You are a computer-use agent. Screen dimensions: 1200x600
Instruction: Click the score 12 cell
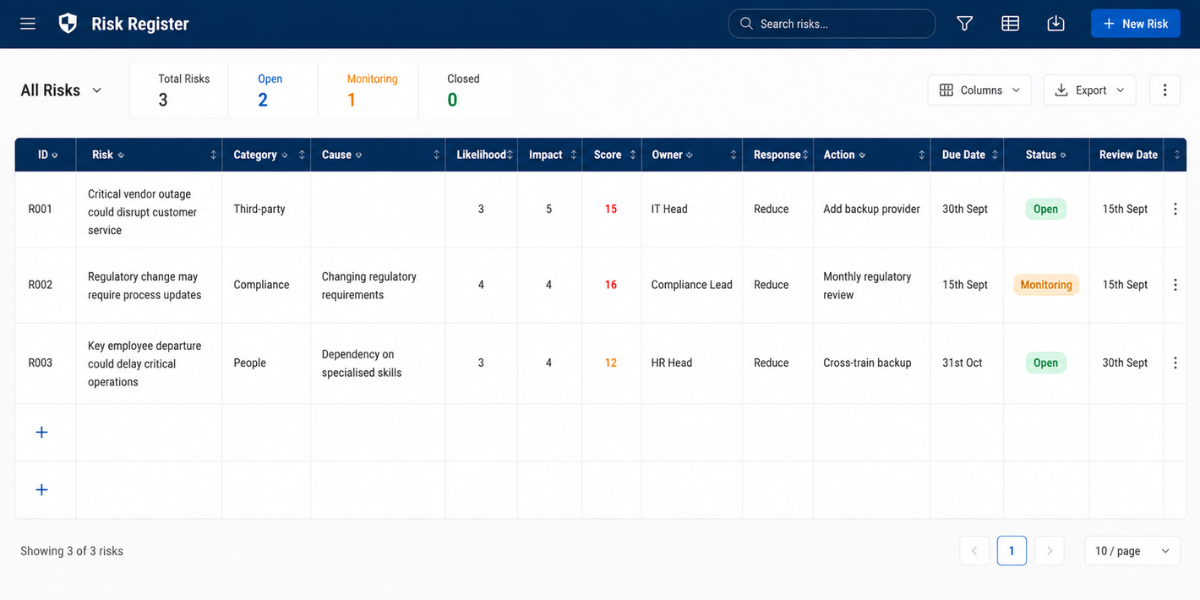pyautogui.click(x=611, y=363)
